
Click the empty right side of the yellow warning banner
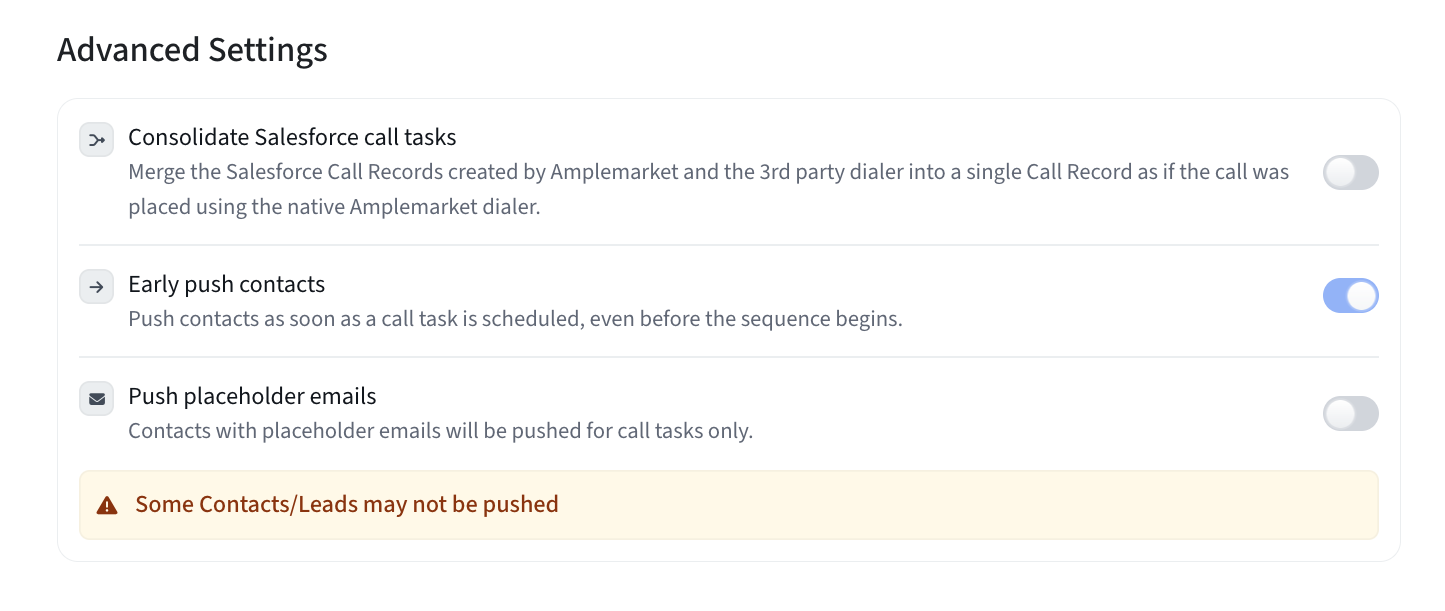(1100, 505)
